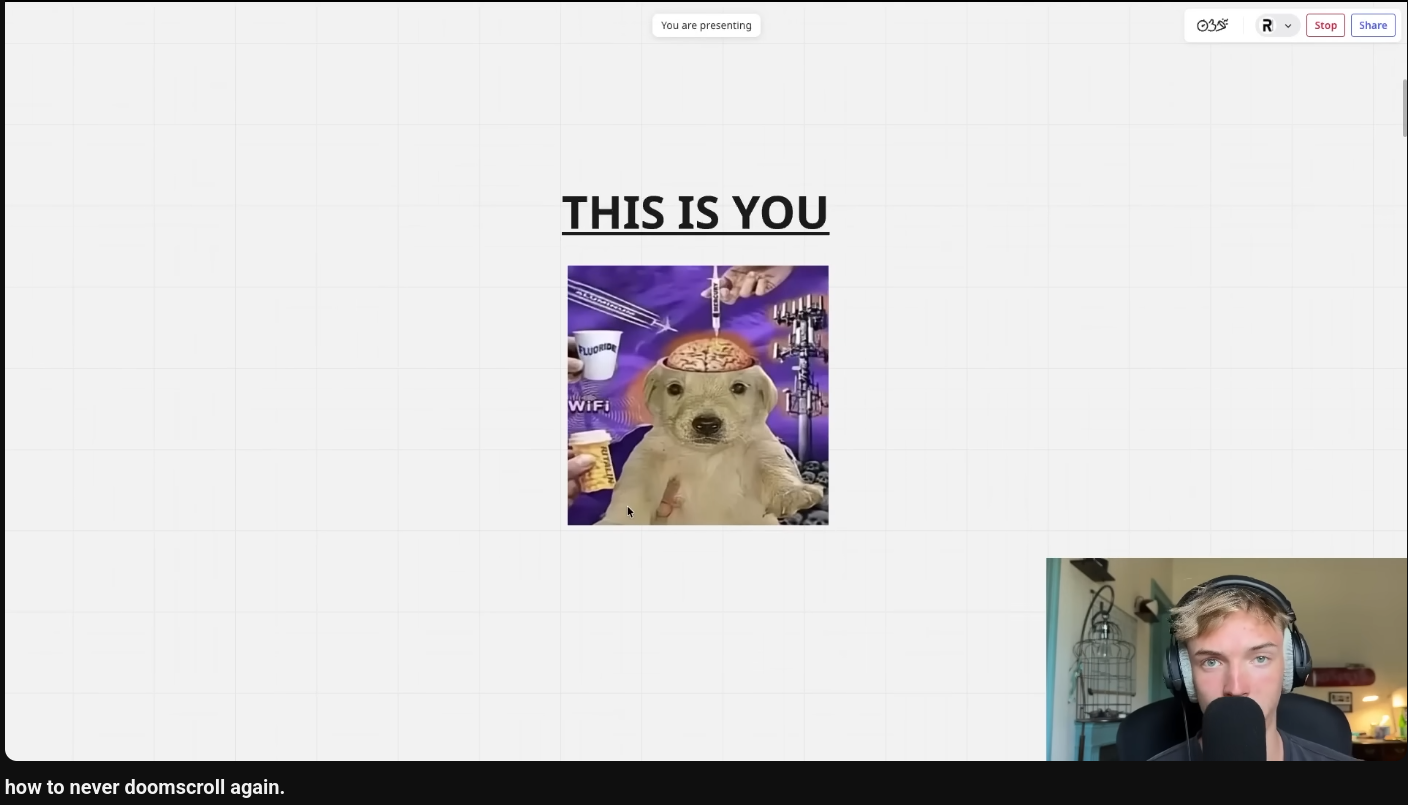The width and height of the screenshot is (1408, 805).
Task: Select the "THIS IS YOU" heading text
Action: 695,212
